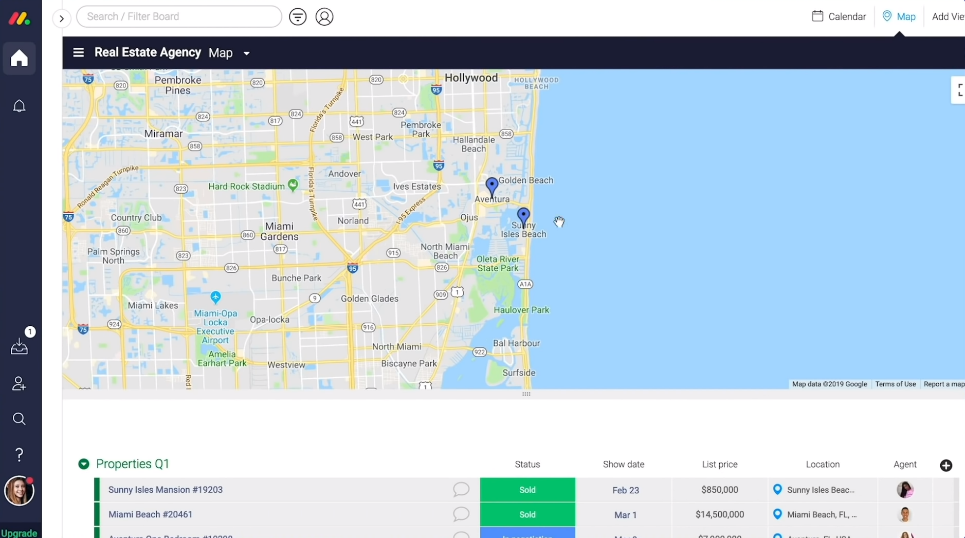Expand the collapsed sidebar arrow

62,18
